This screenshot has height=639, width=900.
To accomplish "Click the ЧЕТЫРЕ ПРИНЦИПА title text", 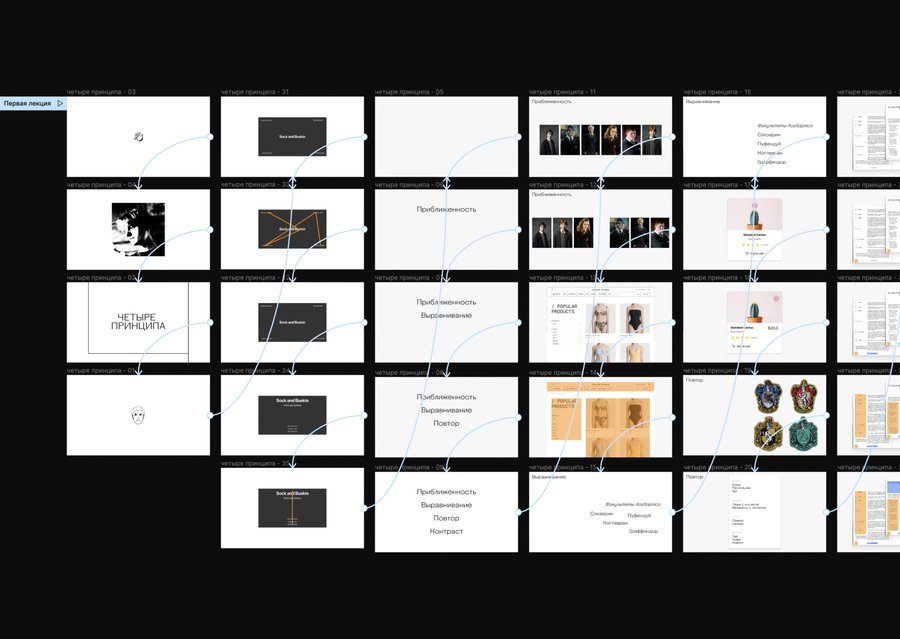I will (138, 322).
